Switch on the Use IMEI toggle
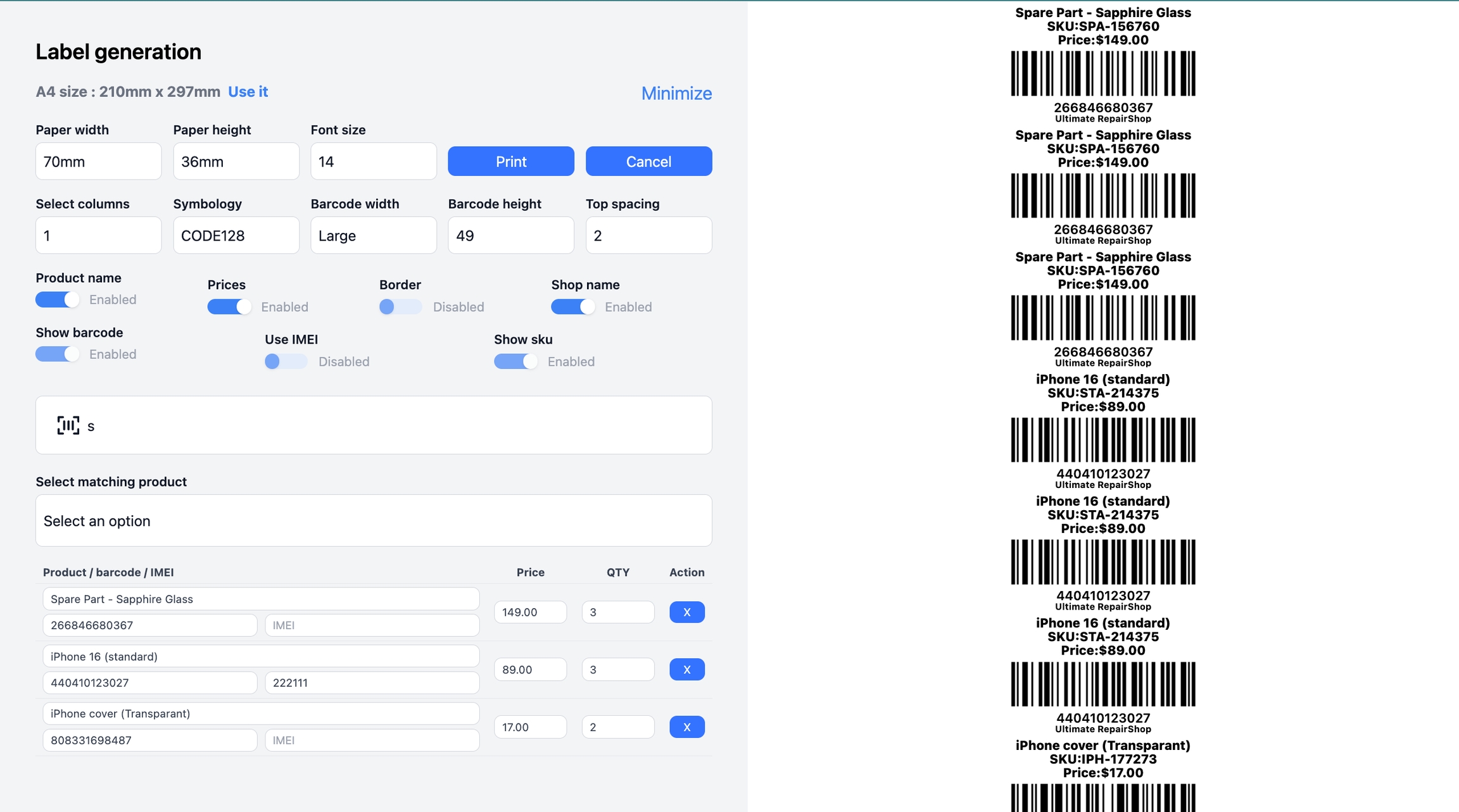Viewport: 1459px width, 812px height. (286, 361)
